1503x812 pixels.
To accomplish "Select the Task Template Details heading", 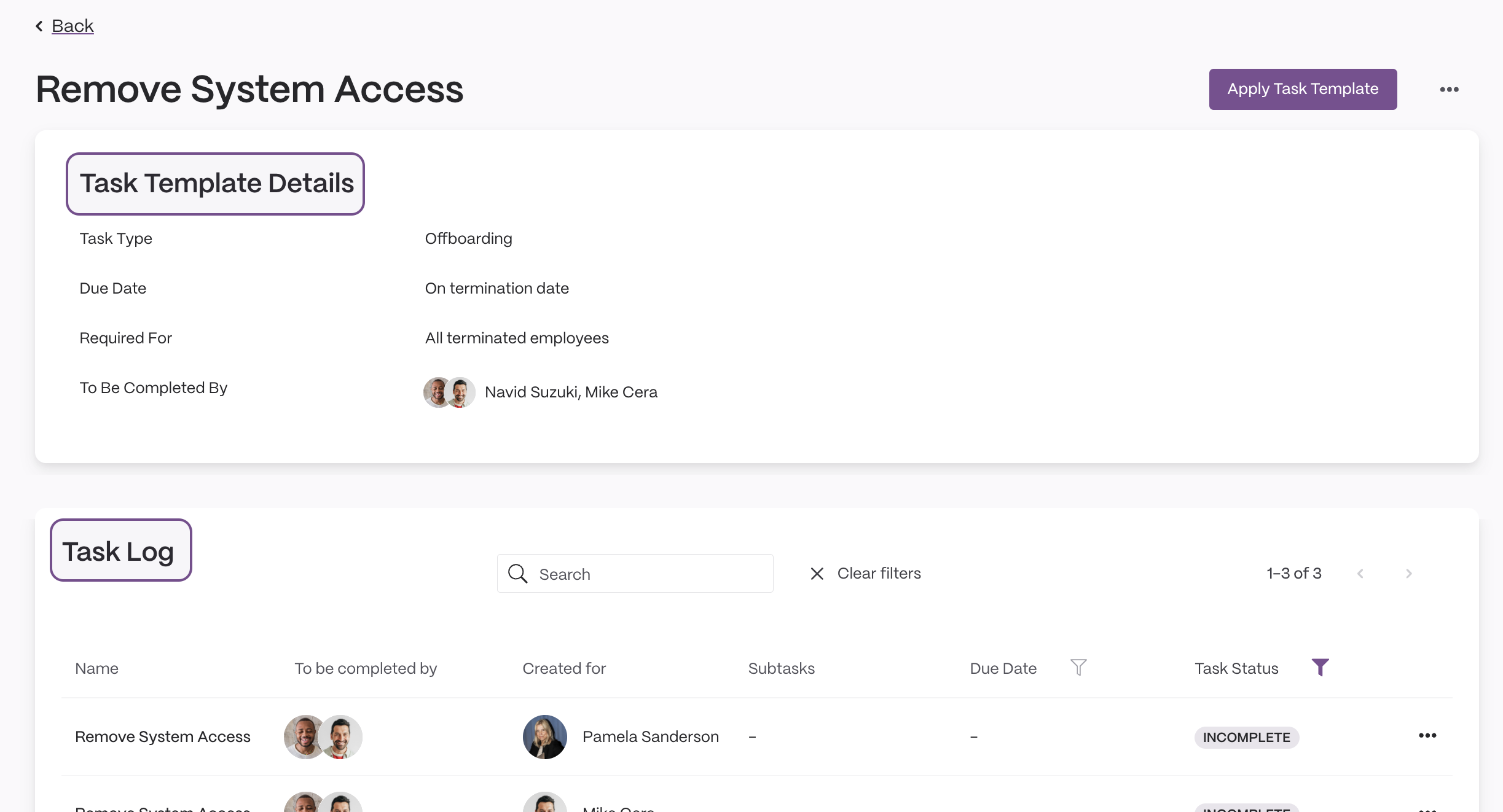I will [216, 184].
